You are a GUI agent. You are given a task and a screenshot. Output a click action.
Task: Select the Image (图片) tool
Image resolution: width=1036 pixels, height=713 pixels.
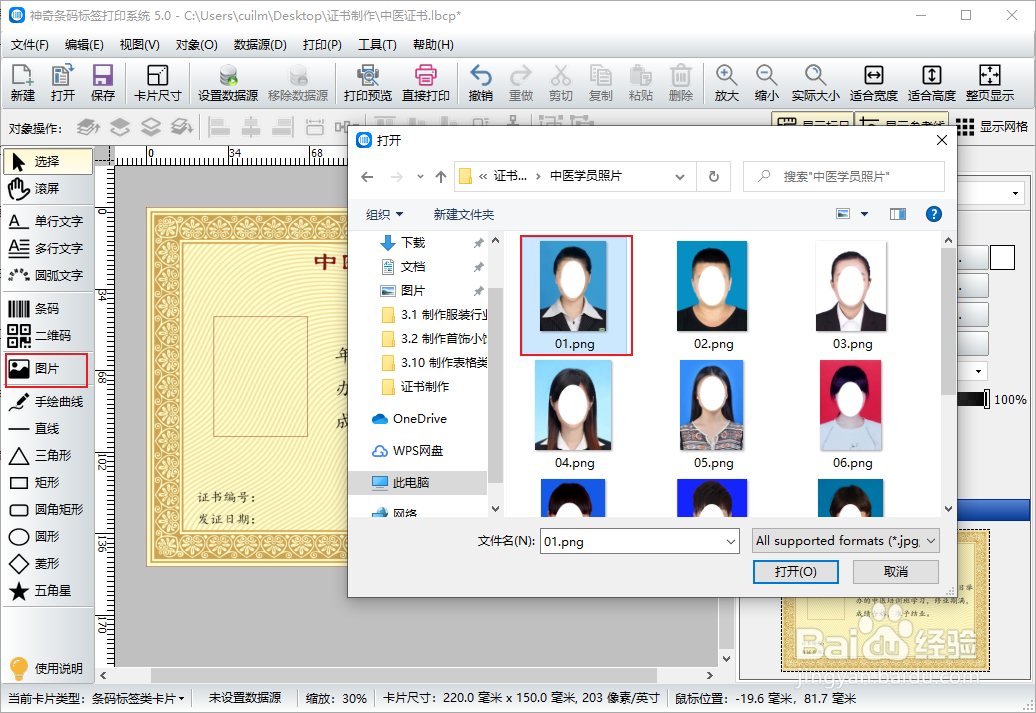pos(46,369)
